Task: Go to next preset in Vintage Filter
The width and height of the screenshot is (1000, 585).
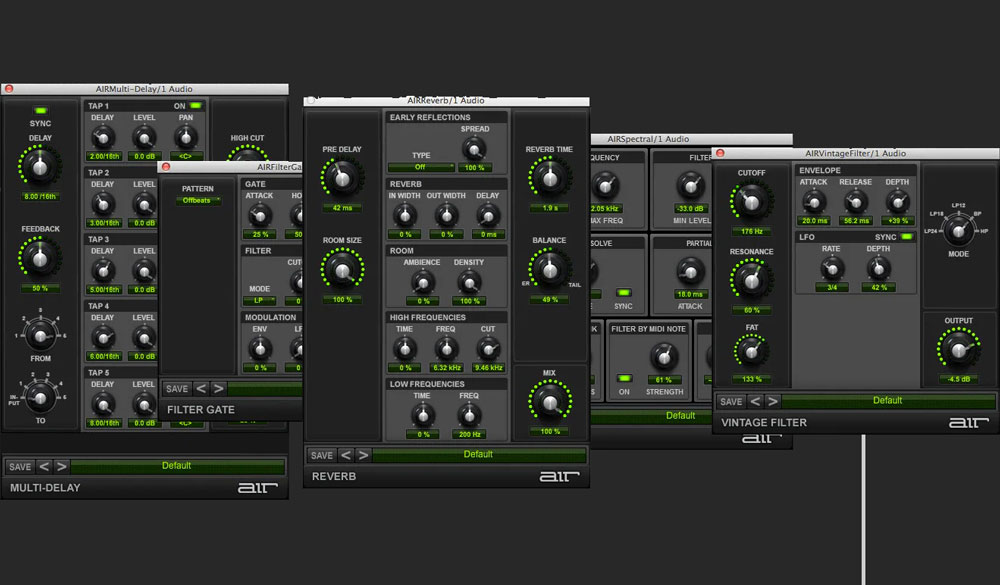Action: [x=772, y=401]
